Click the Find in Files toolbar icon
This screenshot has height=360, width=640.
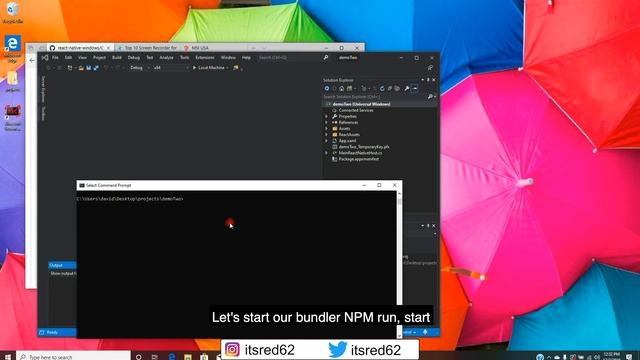(x=236, y=68)
